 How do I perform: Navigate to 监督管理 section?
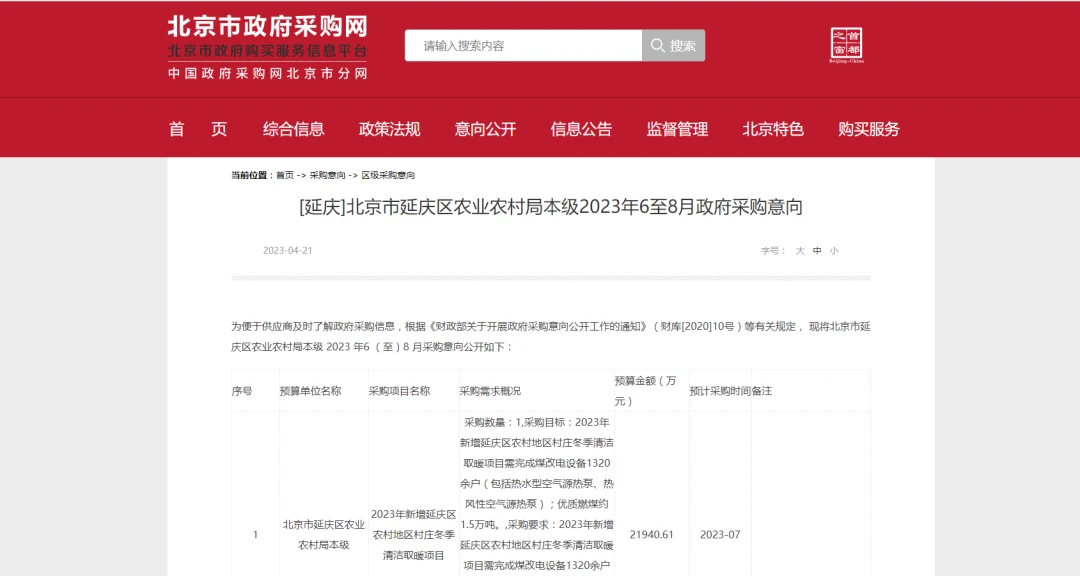677,129
